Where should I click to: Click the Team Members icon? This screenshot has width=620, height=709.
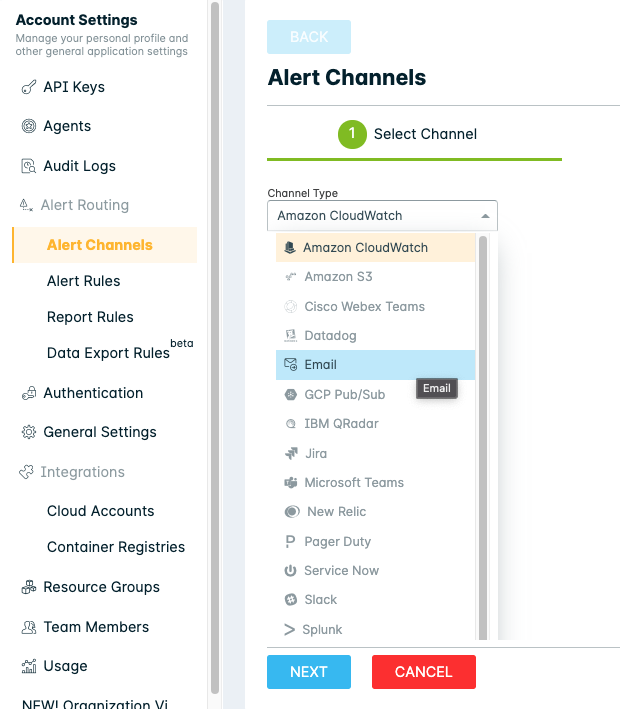tap(29, 627)
